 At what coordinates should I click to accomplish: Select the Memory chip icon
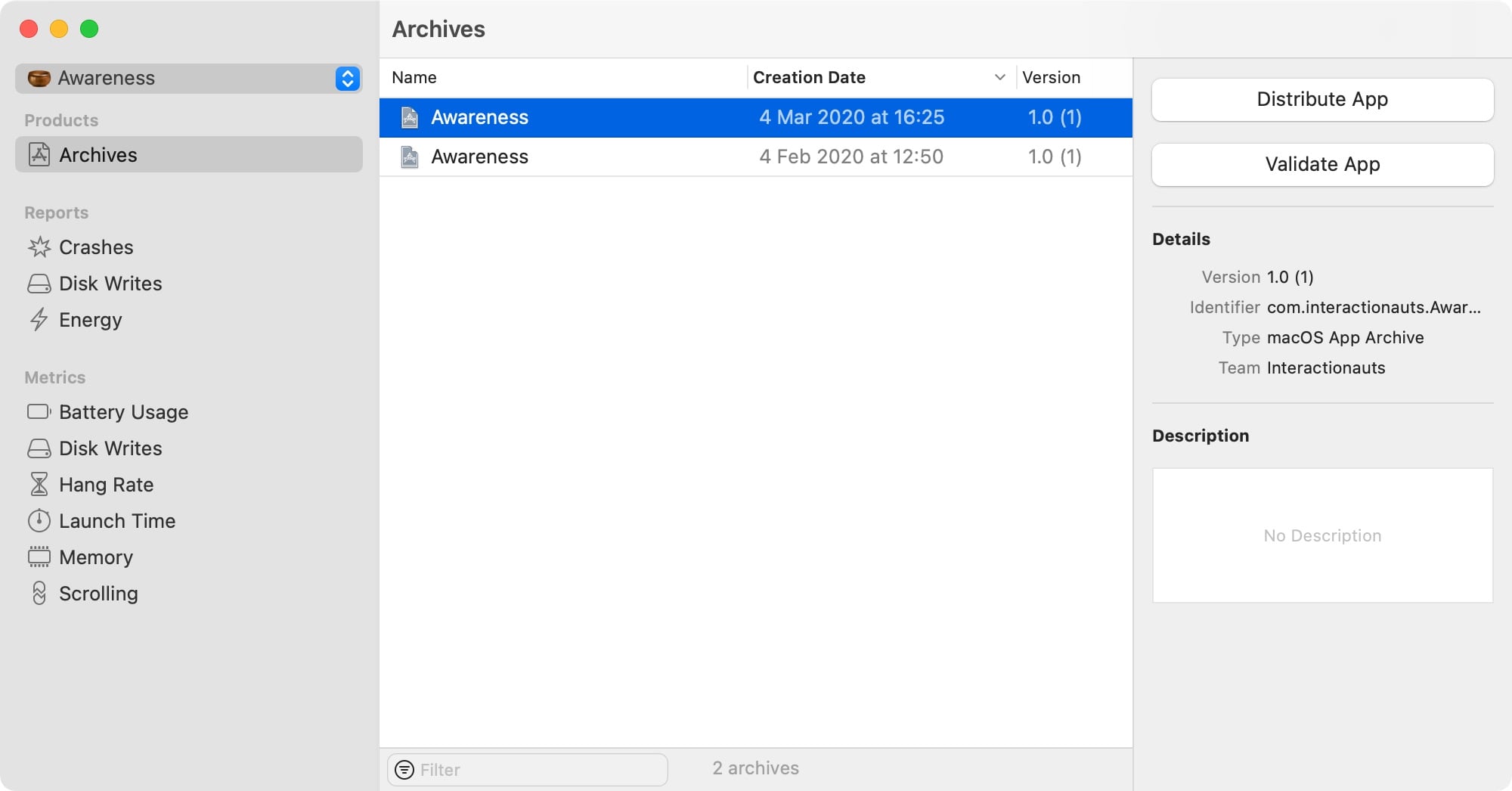39,557
